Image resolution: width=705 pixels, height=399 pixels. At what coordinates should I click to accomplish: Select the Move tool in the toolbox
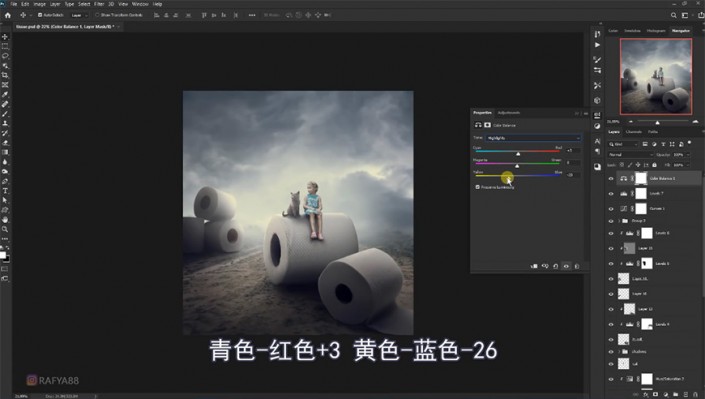coord(5,37)
